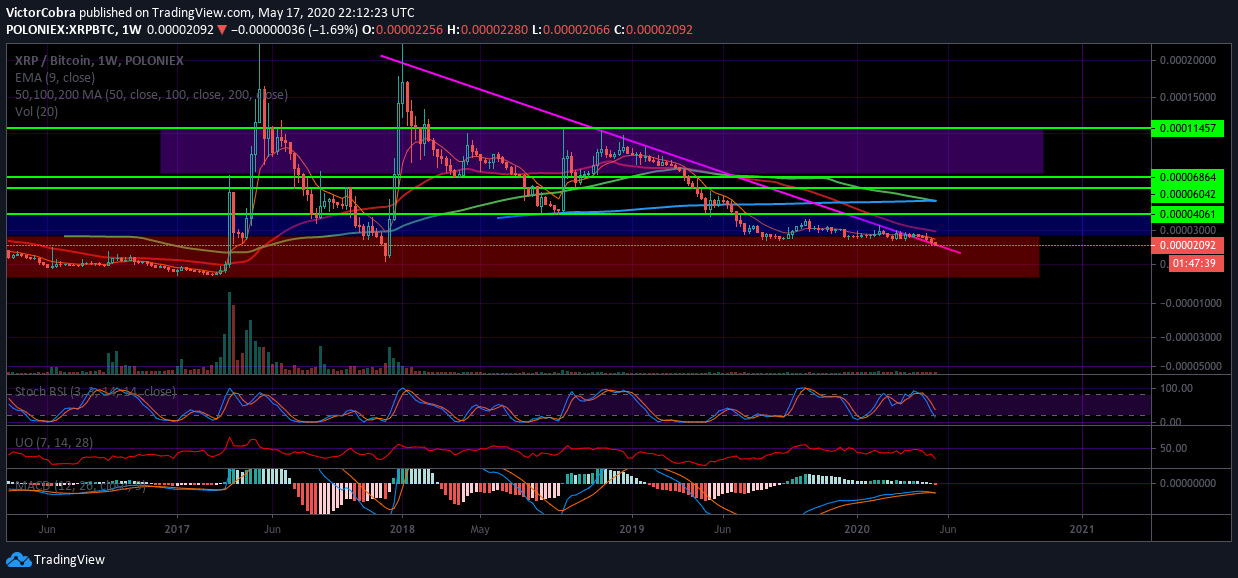Click the May label on the time axis
The width and height of the screenshot is (1238, 578).
point(479,527)
